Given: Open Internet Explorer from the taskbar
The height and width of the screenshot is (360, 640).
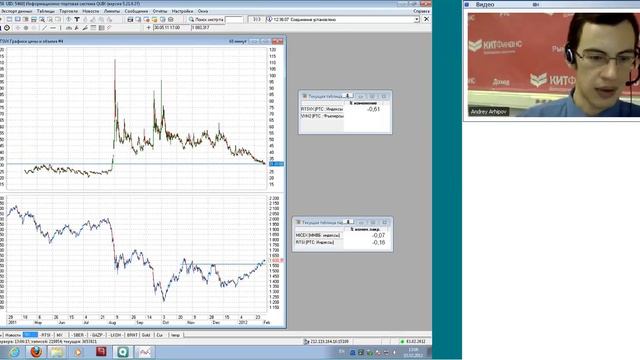Looking at the screenshot, I should point(15,352).
